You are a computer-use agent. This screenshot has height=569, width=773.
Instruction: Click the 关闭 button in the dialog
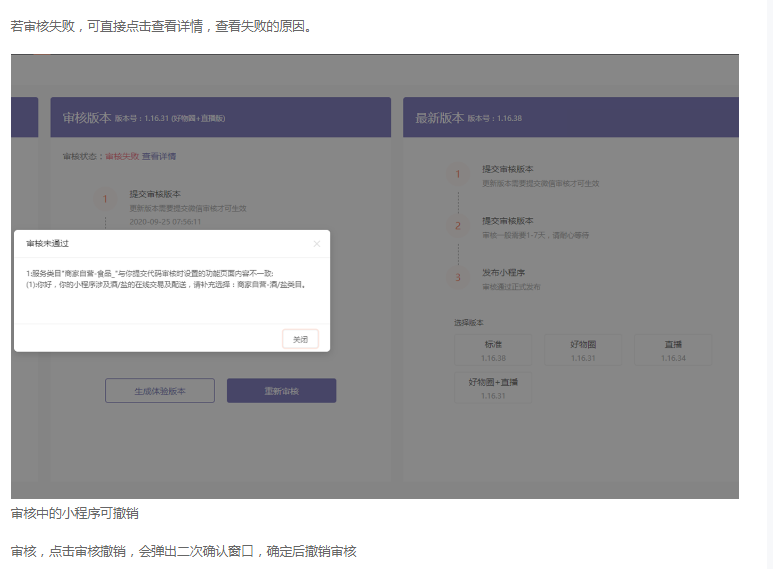pos(300,339)
